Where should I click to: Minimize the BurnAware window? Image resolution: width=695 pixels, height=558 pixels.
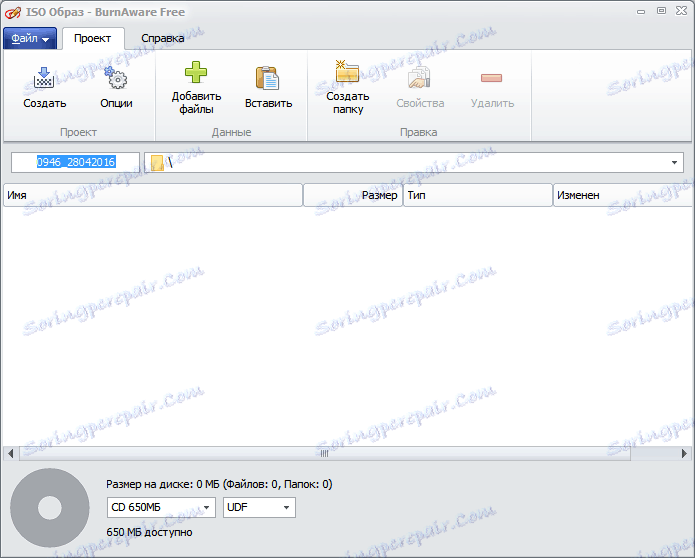click(641, 12)
